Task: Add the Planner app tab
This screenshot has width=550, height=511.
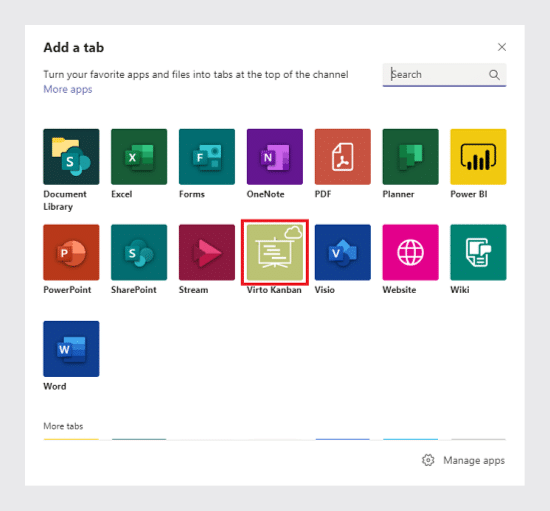Action: click(x=410, y=157)
